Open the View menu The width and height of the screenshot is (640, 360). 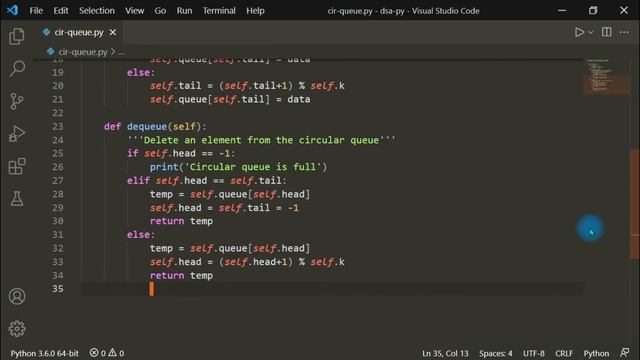[x=134, y=11]
